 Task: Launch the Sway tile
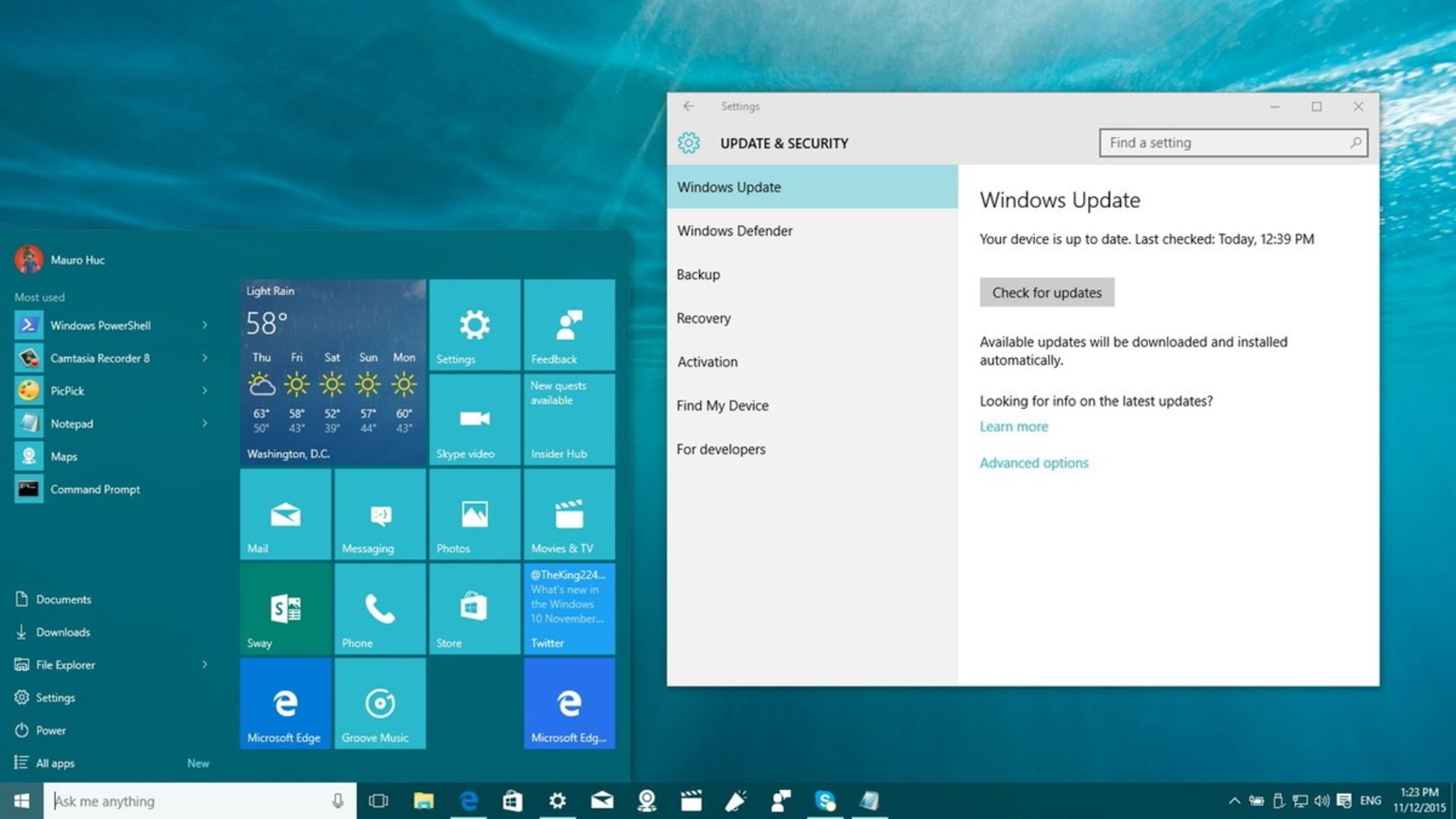point(285,609)
